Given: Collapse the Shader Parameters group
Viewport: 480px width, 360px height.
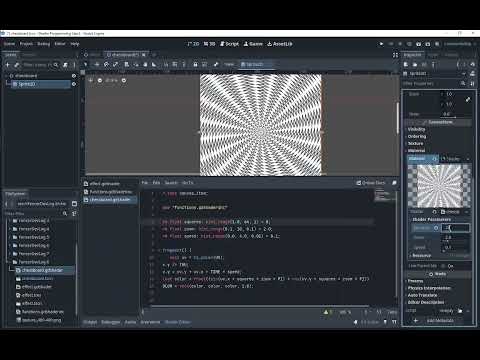Looking at the screenshot, I should point(431,219).
